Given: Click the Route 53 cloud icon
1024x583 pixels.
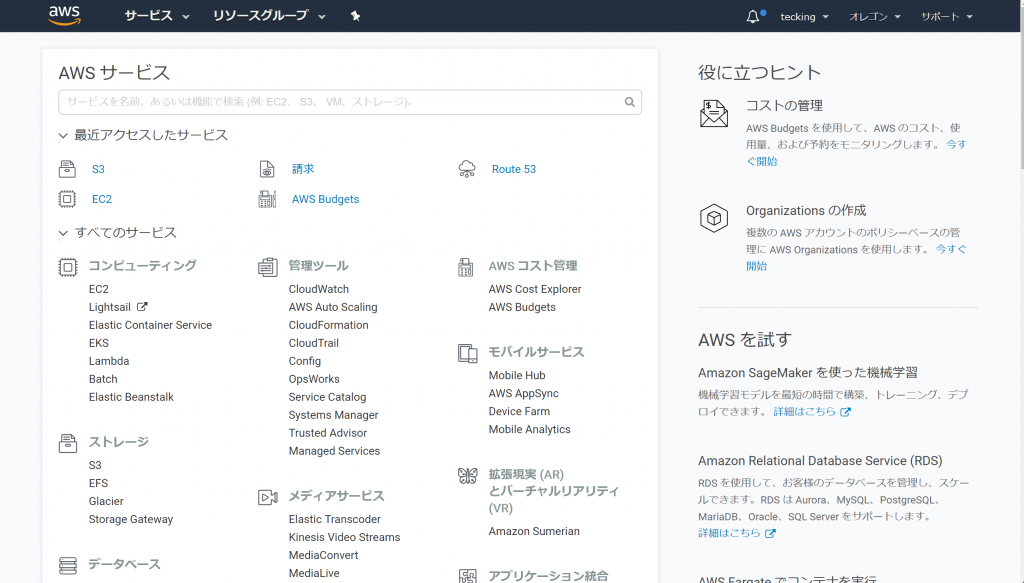Looking at the screenshot, I should point(467,169).
